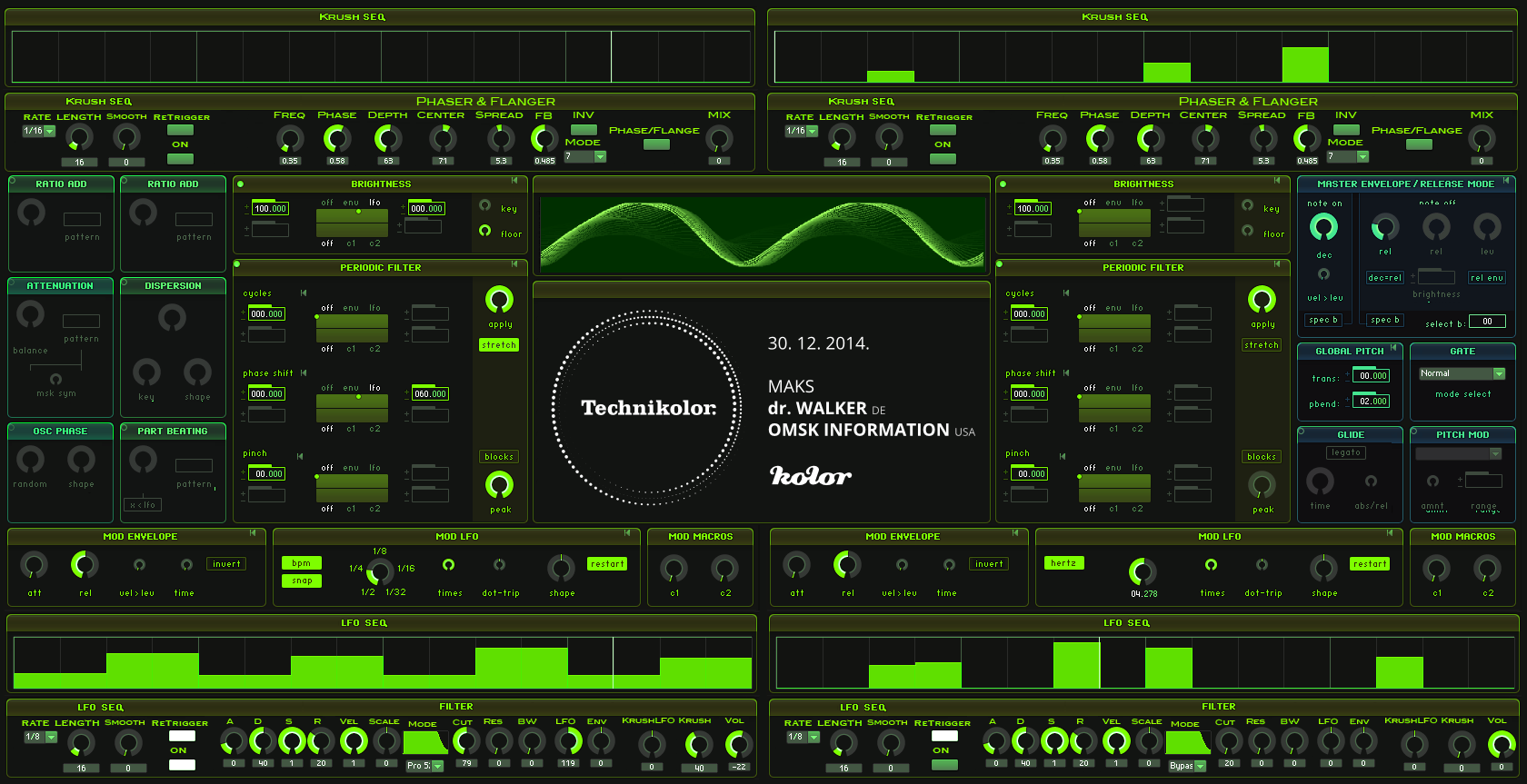Click reset arrow next to left cycles label
The width and height of the screenshot is (1527, 784).
click(x=304, y=293)
